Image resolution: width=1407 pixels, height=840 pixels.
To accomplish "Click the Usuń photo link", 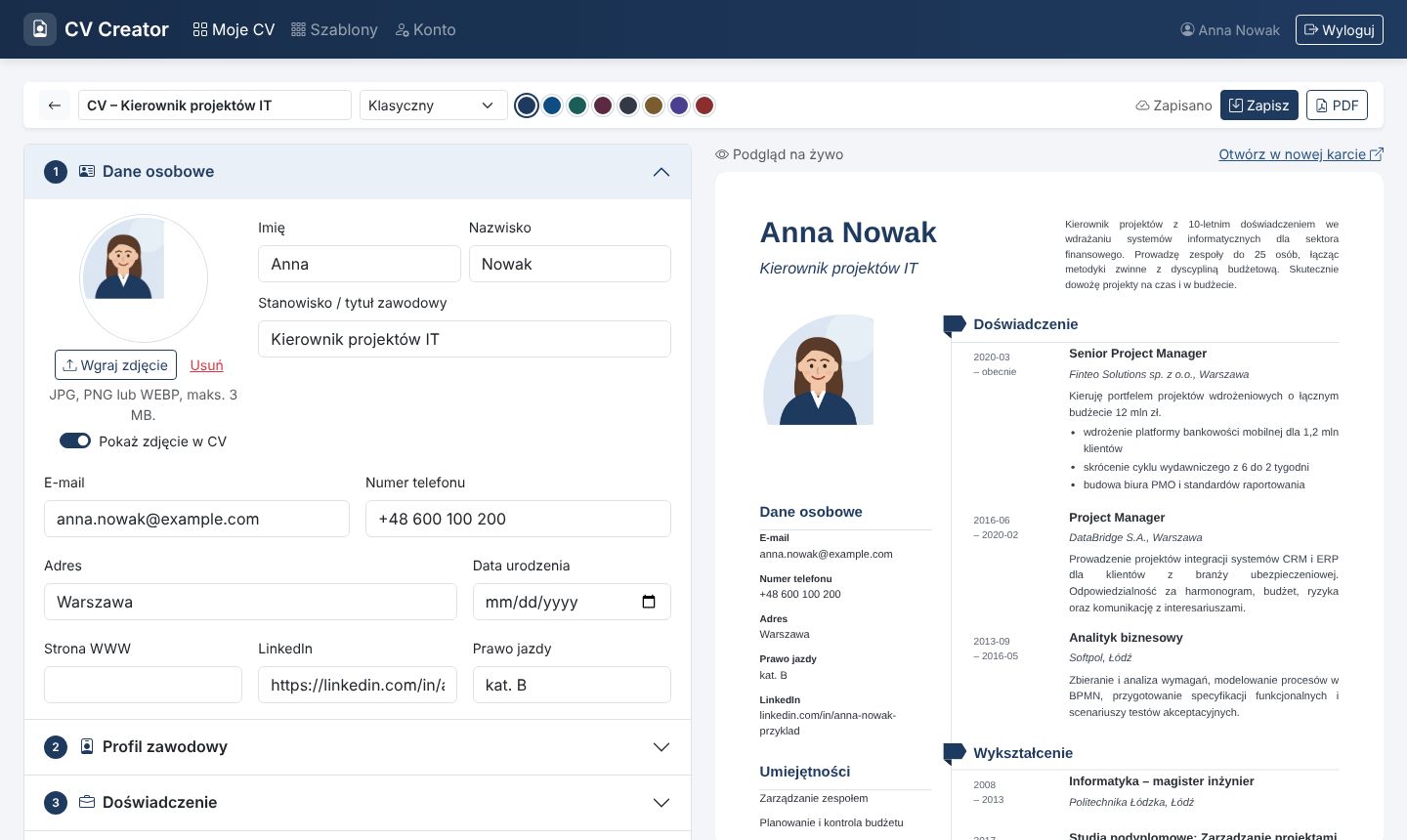I will 206,364.
